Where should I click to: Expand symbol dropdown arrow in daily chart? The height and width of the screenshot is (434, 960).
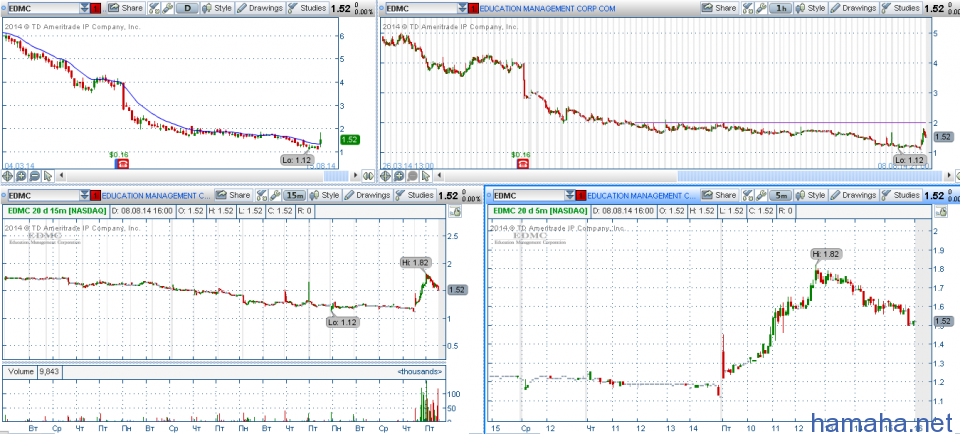click(x=84, y=9)
